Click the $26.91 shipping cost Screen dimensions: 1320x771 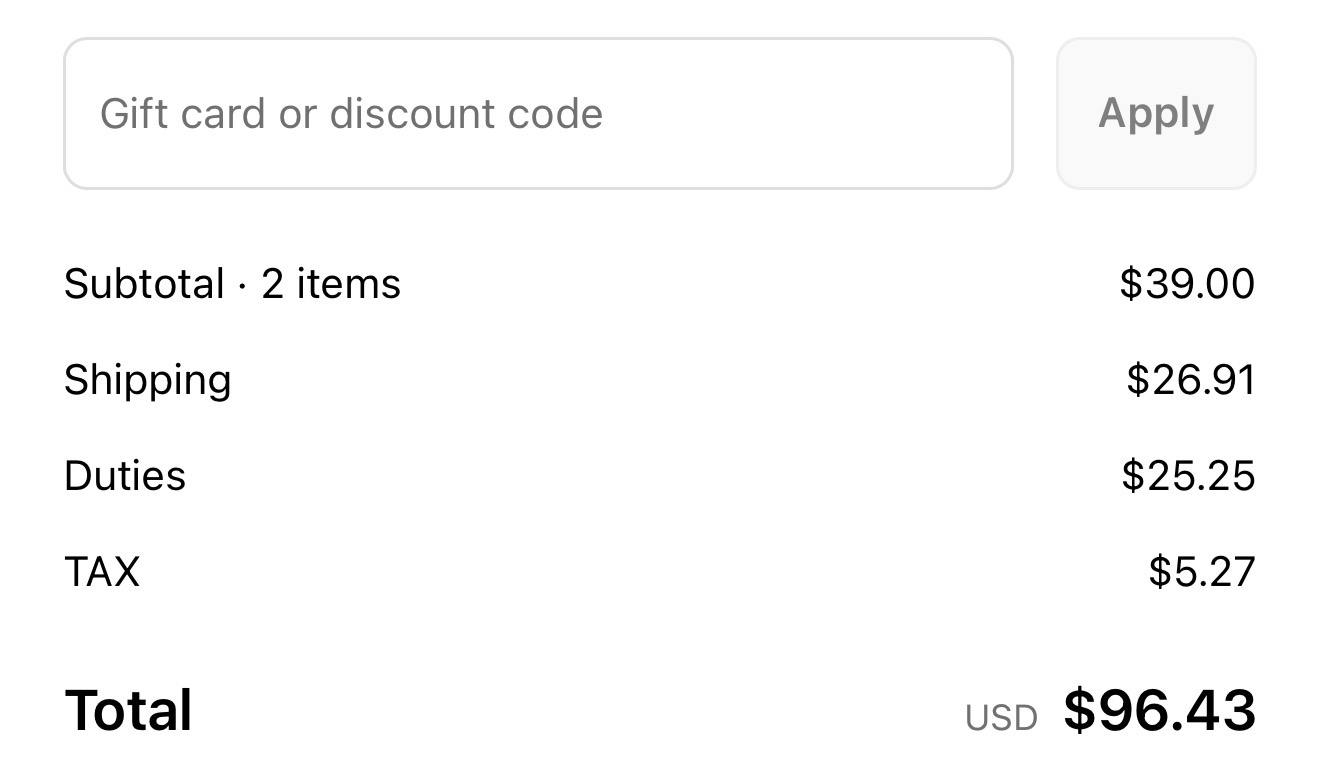click(x=1190, y=380)
